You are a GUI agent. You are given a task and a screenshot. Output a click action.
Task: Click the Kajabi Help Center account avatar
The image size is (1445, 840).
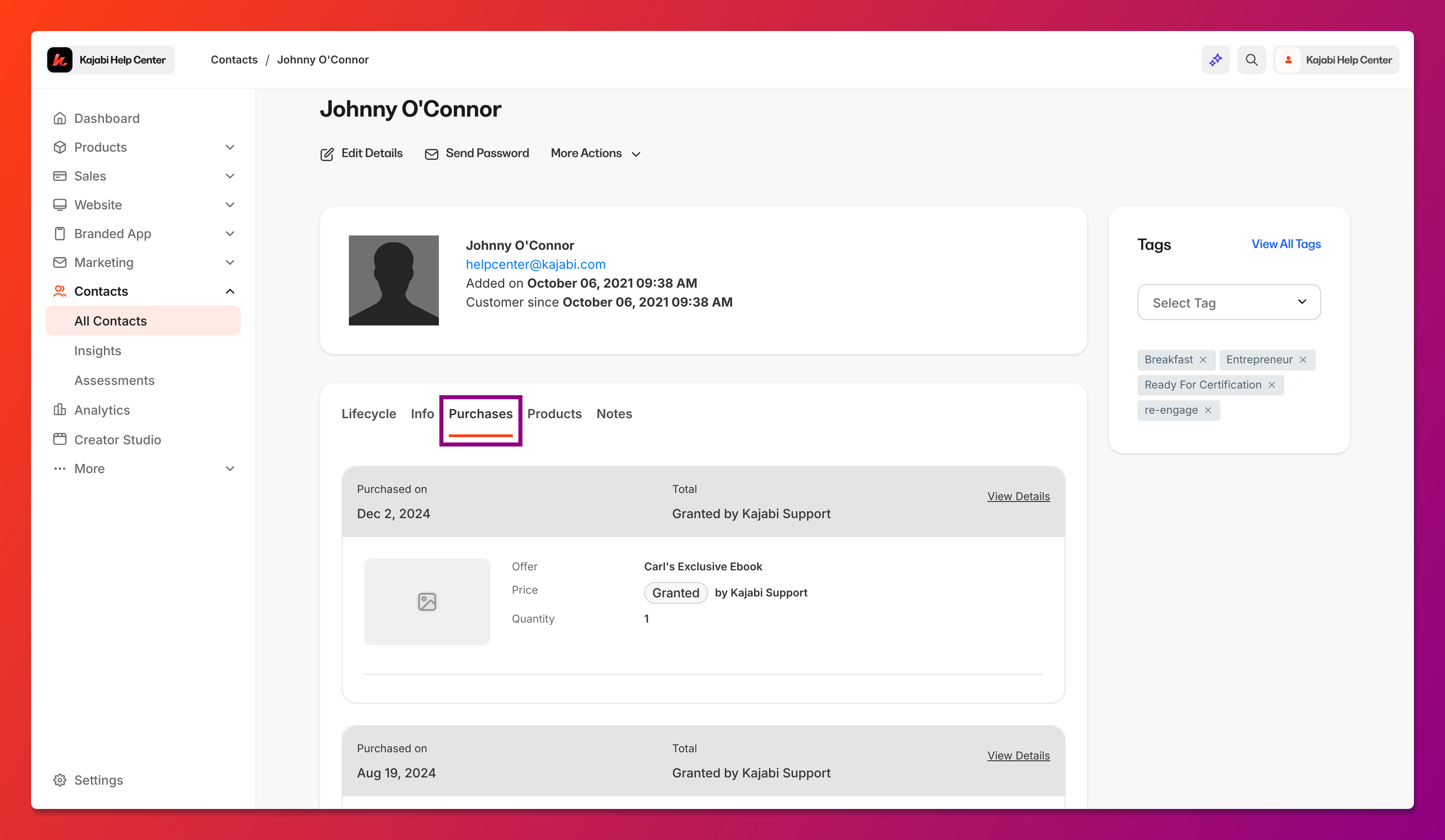coord(1288,59)
